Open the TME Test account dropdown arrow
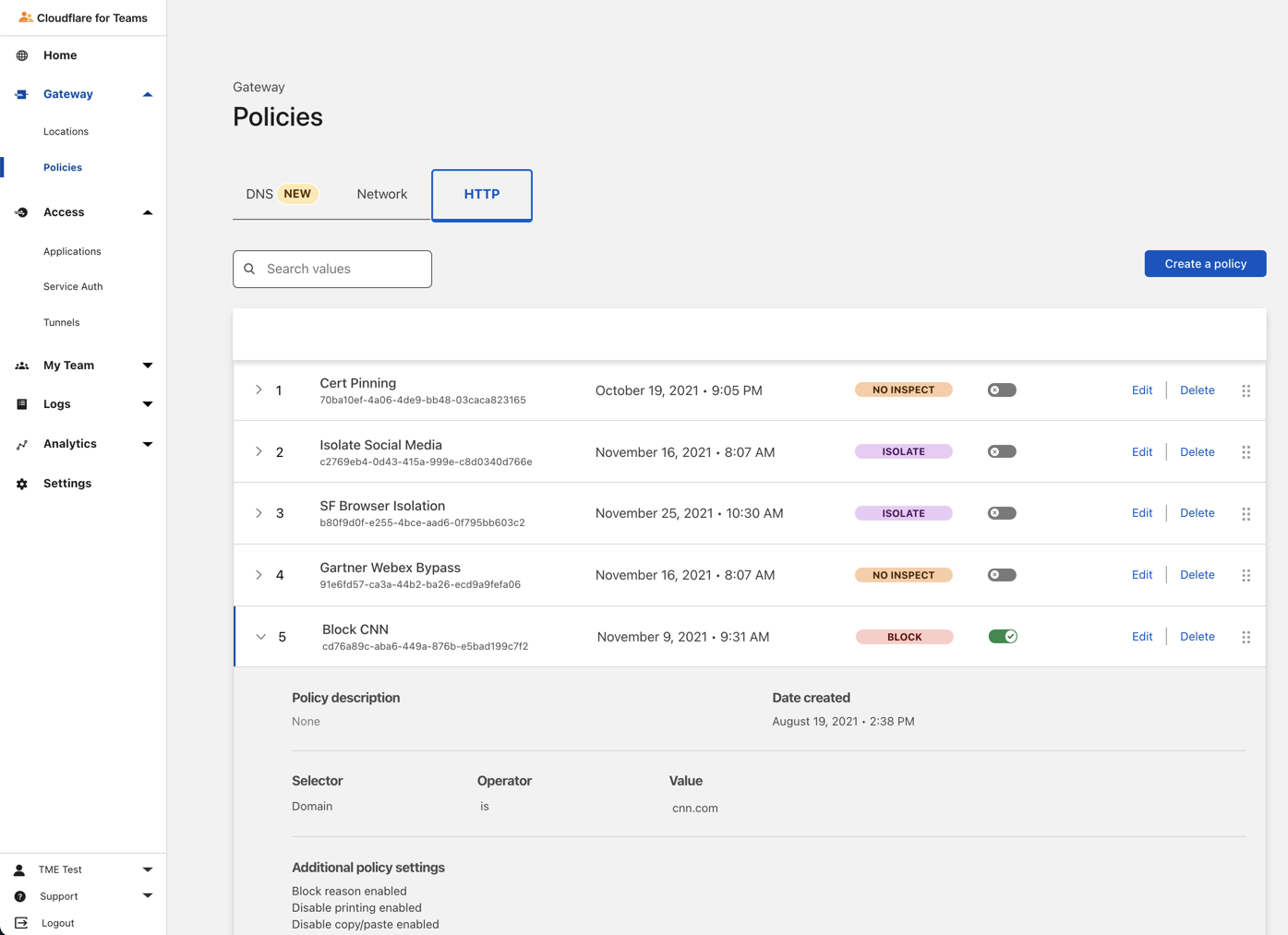 pyautogui.click(x=148, y=869)
